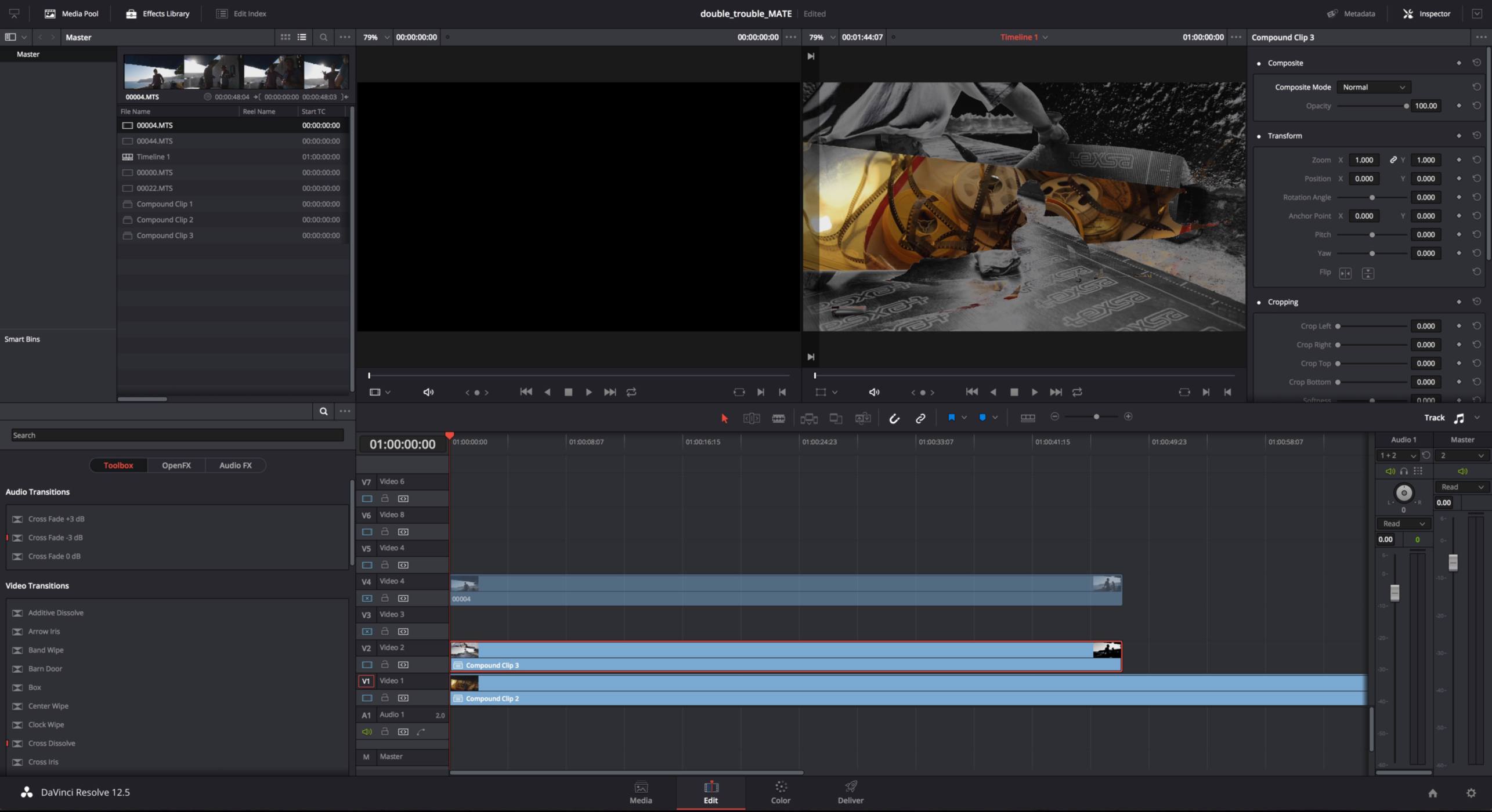Image resolution: width=1492 pixels, height=812 pixels.
Task: Flip clip vertically in Inspector
Action: pos(1368,273)
